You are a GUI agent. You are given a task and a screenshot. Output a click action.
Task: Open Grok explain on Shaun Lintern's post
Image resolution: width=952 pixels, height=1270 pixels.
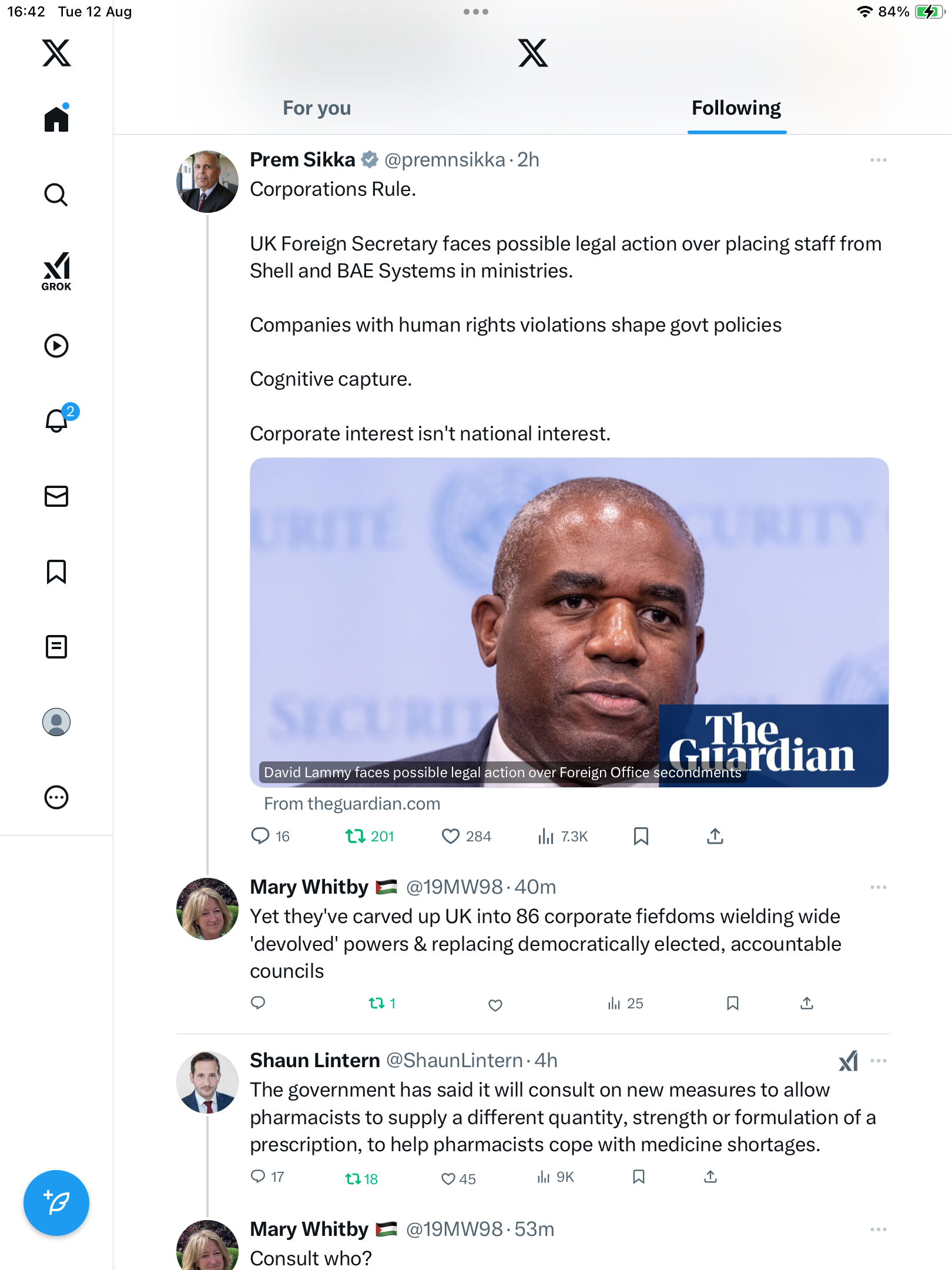(848, 1061)
